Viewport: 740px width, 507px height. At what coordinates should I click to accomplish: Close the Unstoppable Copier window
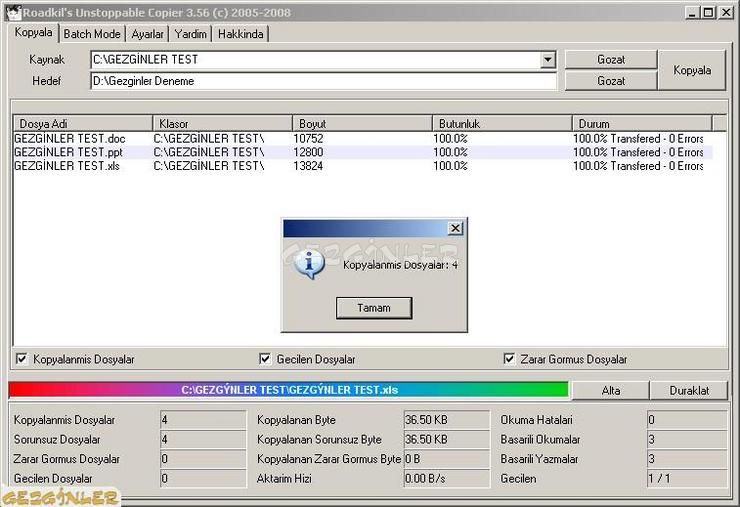point(725,12)
